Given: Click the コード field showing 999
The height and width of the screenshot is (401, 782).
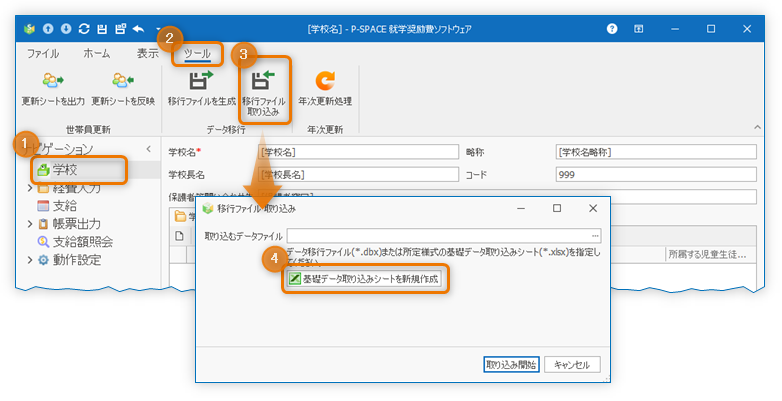Looking at the screenshot, I should click(656, 175).
